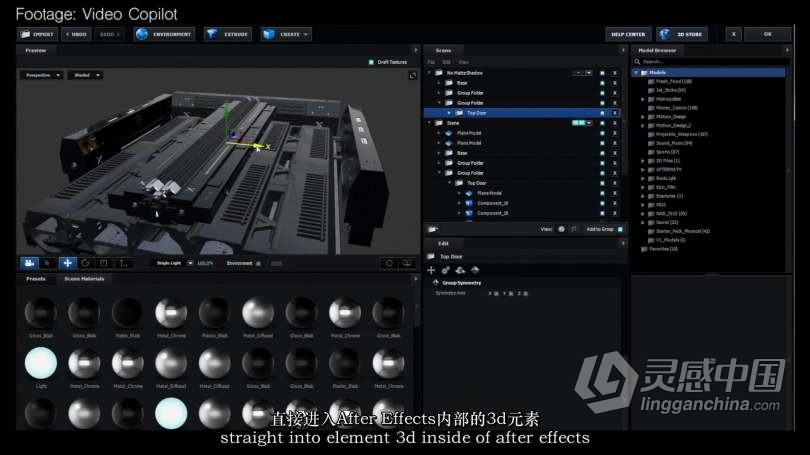
Task: Activate the Rotate tool below preview
Action: pos(85,263)
